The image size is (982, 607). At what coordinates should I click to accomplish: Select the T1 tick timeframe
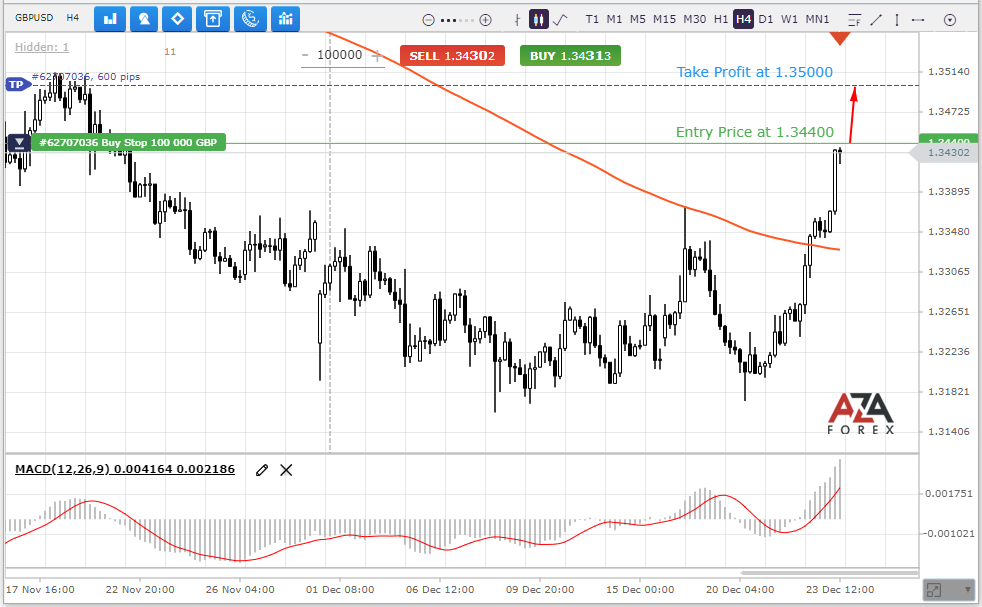(592, 19)
